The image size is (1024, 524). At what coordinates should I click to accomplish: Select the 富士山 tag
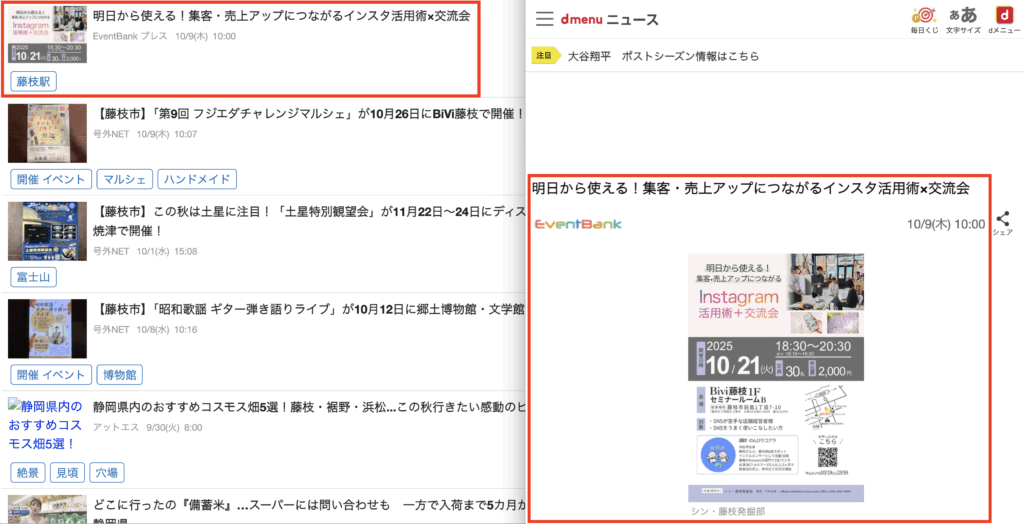pyautogui.click(x=33, y=277)
